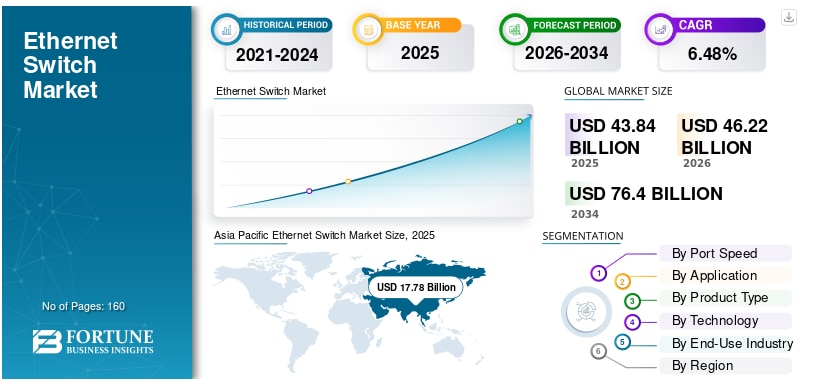Screen dimensions: 820x382
Task: Click the Base Year calendar icon
Action: pyautogui.click(x=368, y=30)
